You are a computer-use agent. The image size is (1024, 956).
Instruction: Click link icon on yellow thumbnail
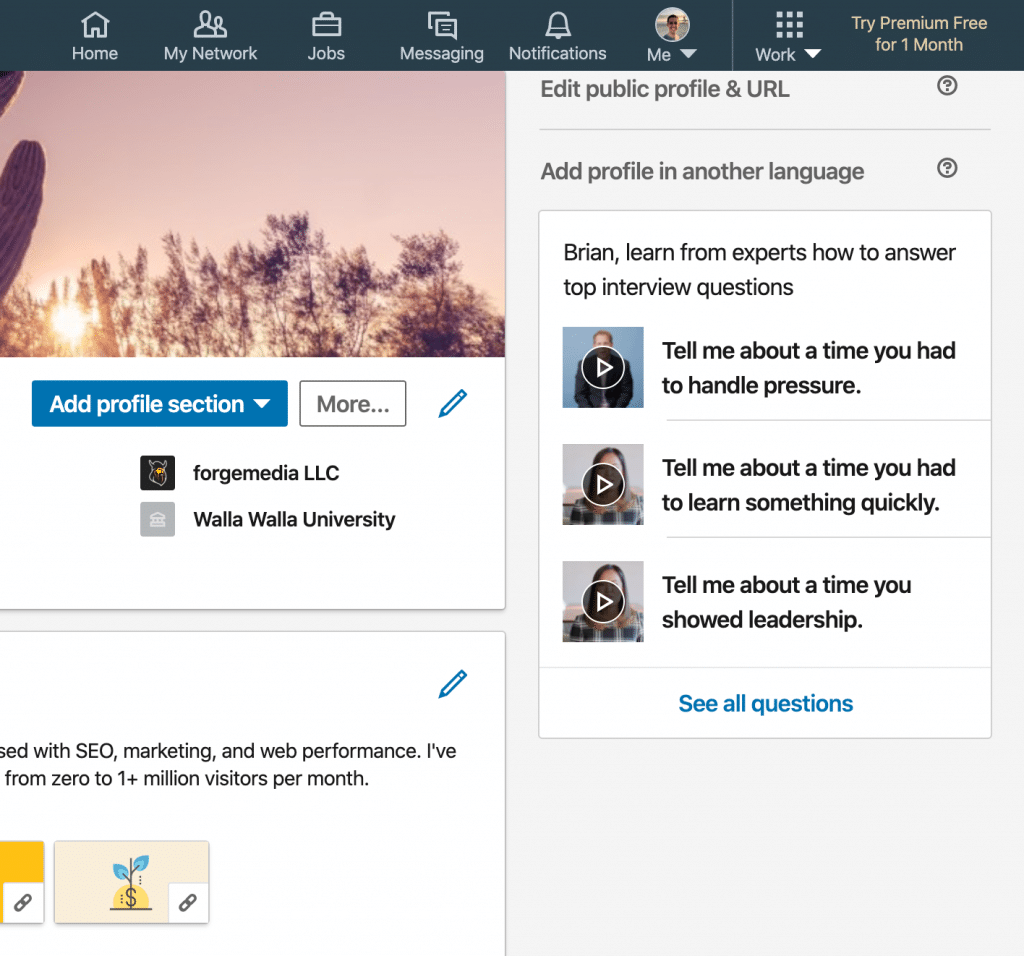23,903
